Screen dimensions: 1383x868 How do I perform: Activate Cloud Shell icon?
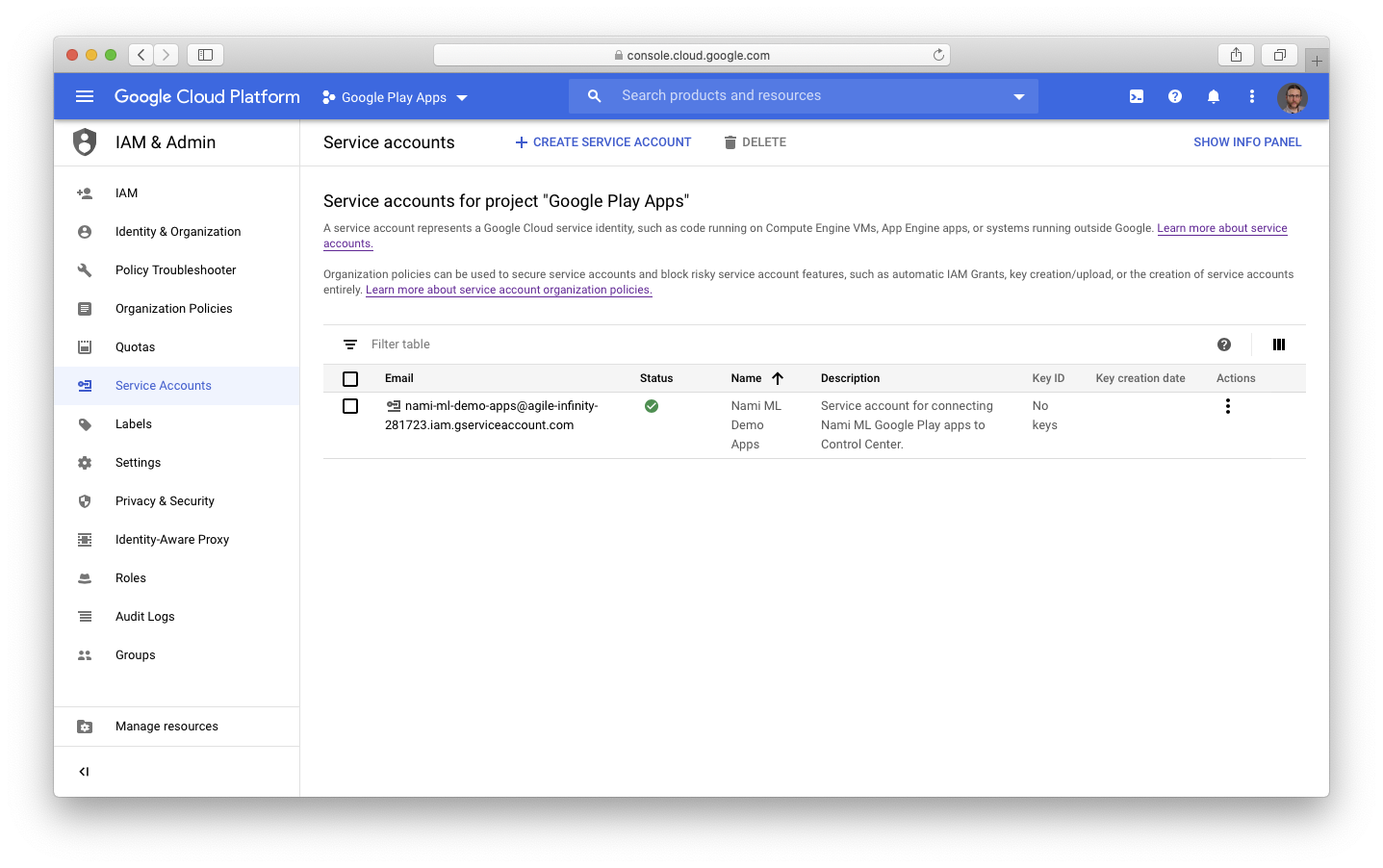(x=1137, y=96)
